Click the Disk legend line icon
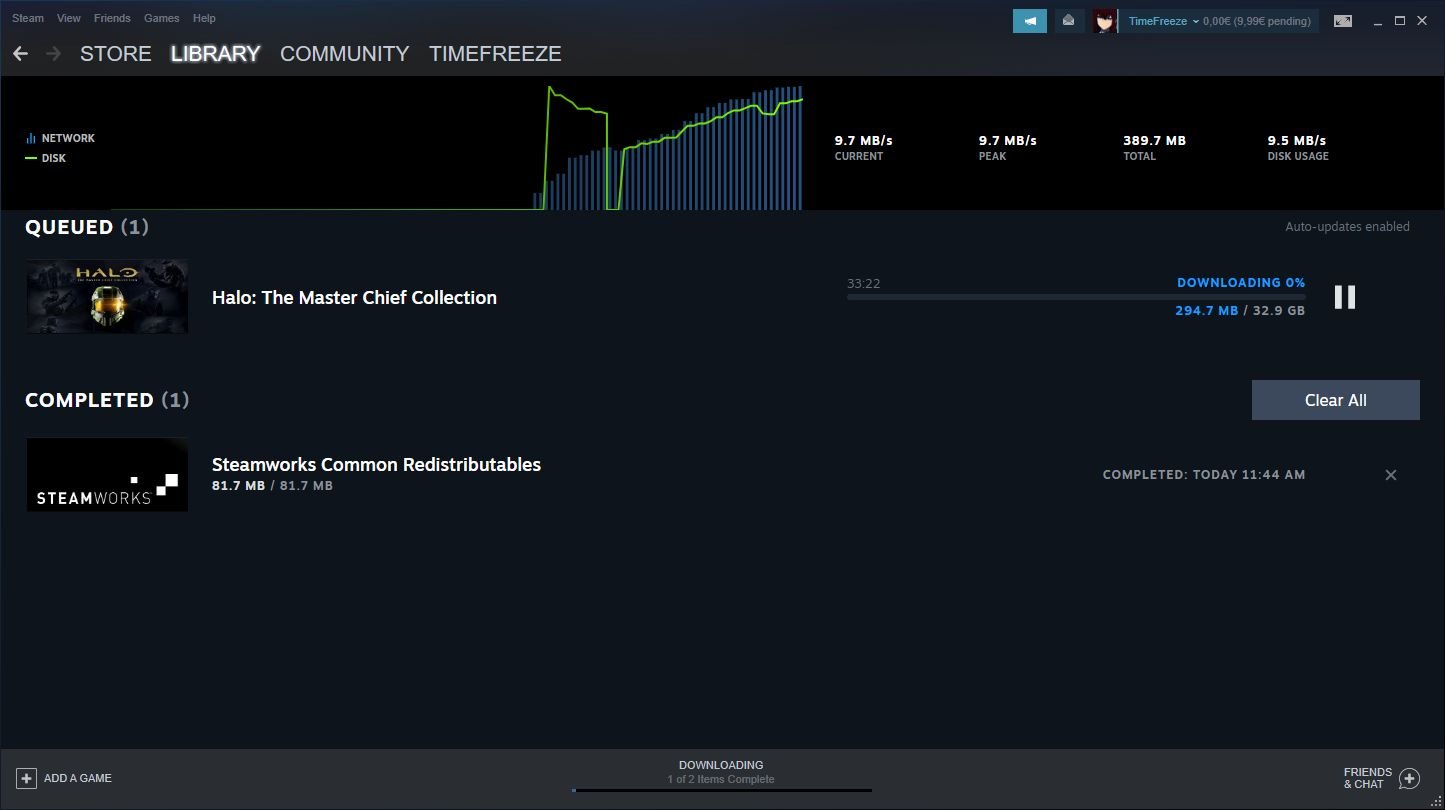 click(x=31, y=158)
